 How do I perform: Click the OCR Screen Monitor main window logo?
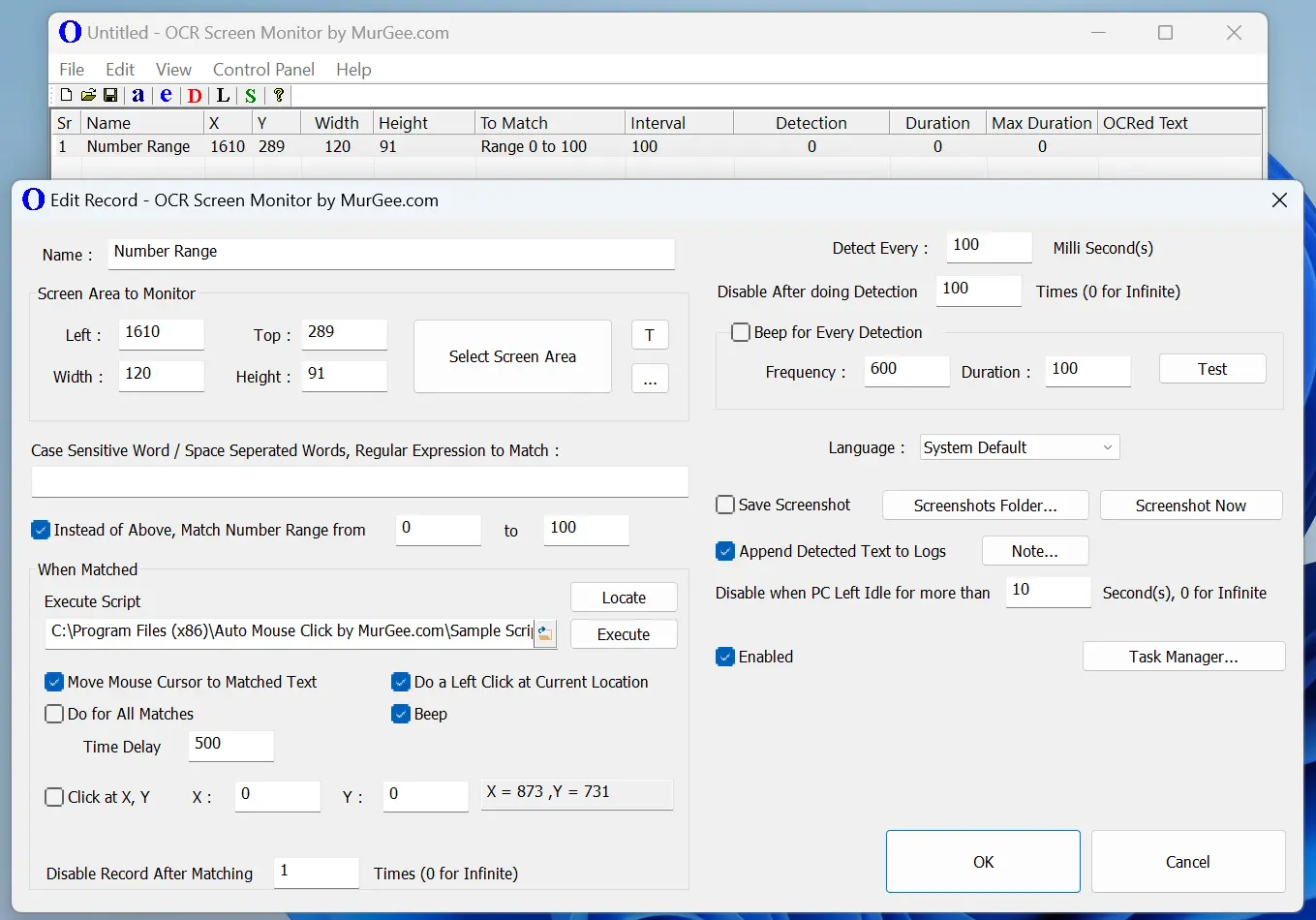[70, 32]
